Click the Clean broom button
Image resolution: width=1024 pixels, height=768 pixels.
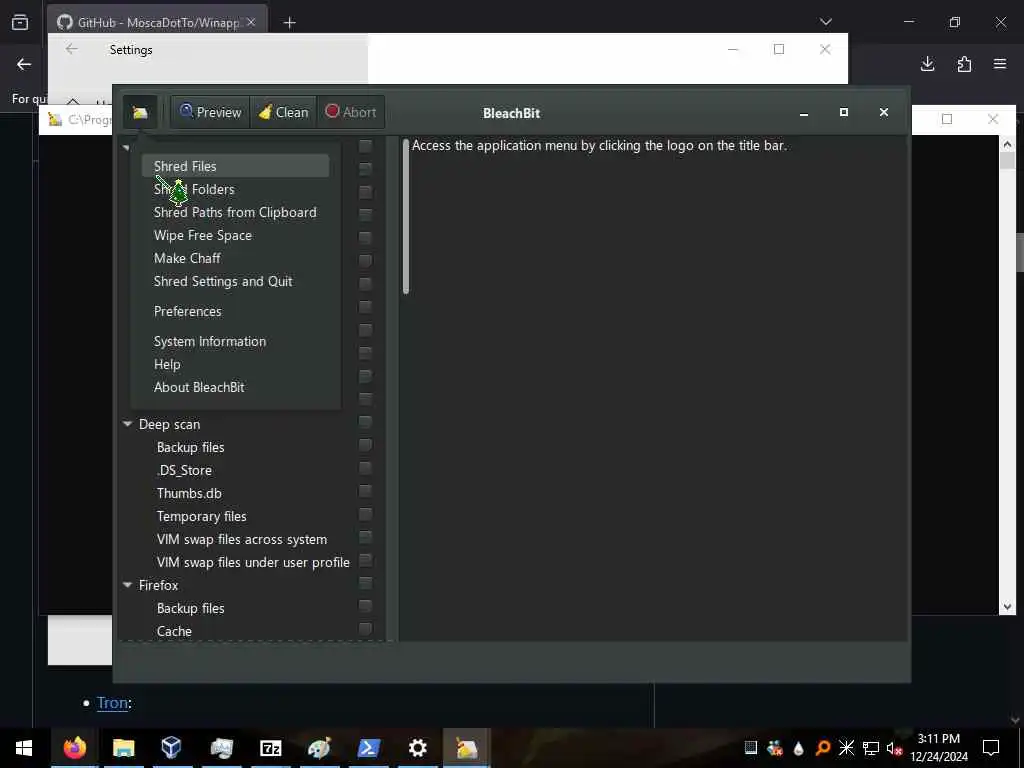click(283, 112)
